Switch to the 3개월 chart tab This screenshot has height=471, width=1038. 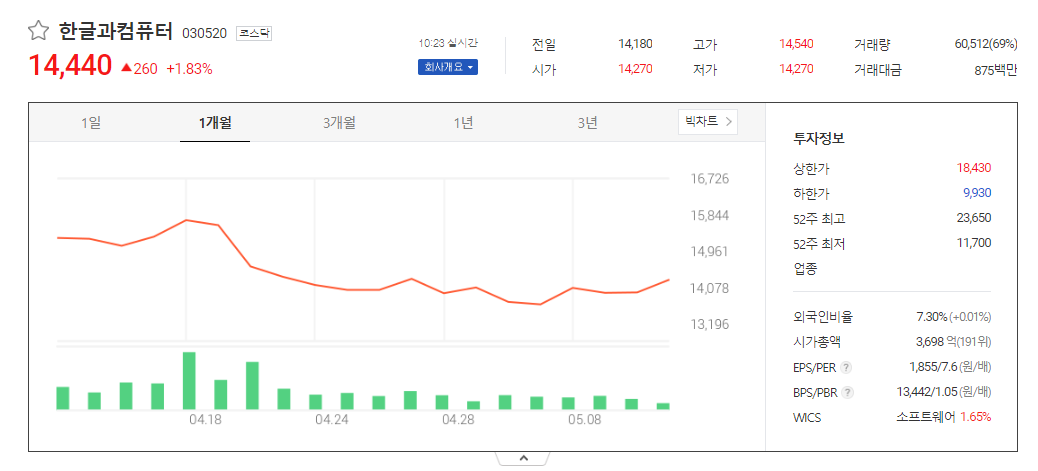point(339,123)
